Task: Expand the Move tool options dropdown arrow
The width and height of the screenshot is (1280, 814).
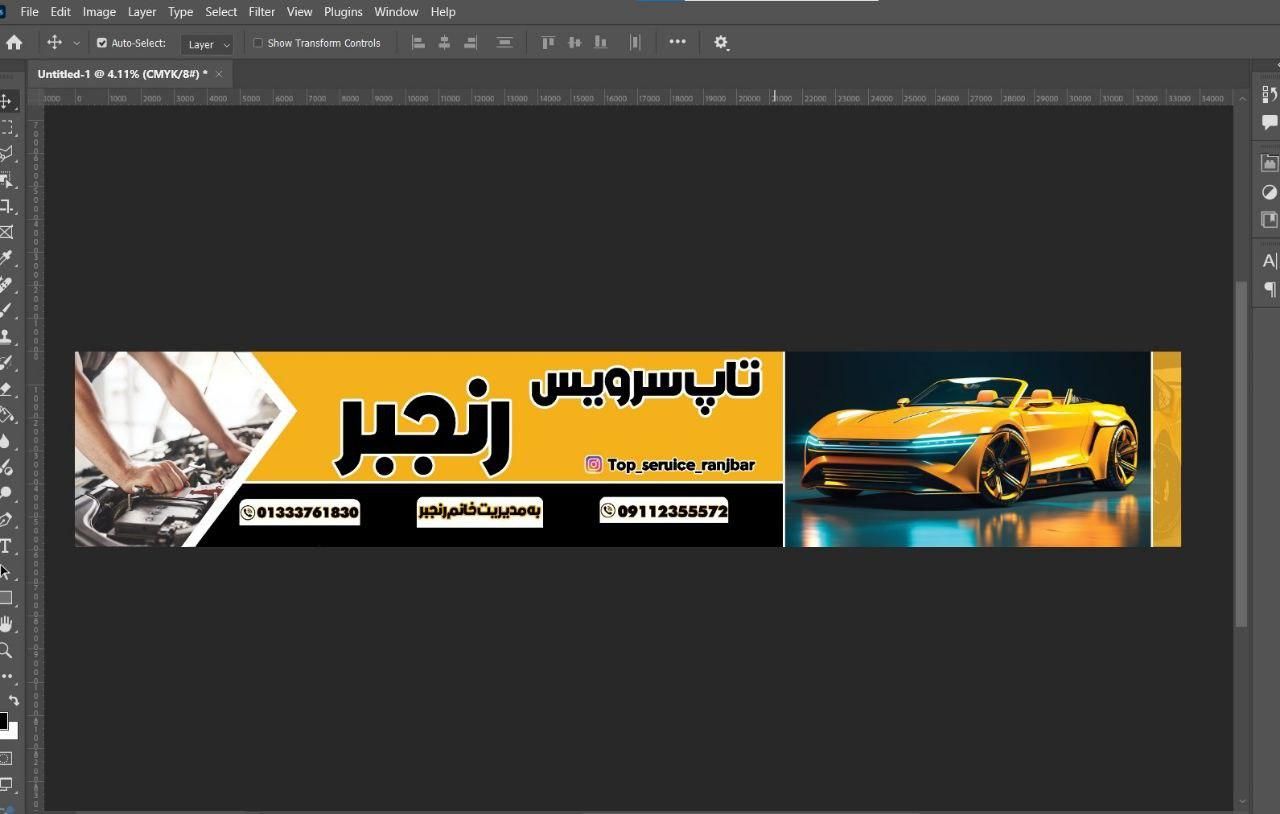Action: pyautogui.click(x=76, y=43)
